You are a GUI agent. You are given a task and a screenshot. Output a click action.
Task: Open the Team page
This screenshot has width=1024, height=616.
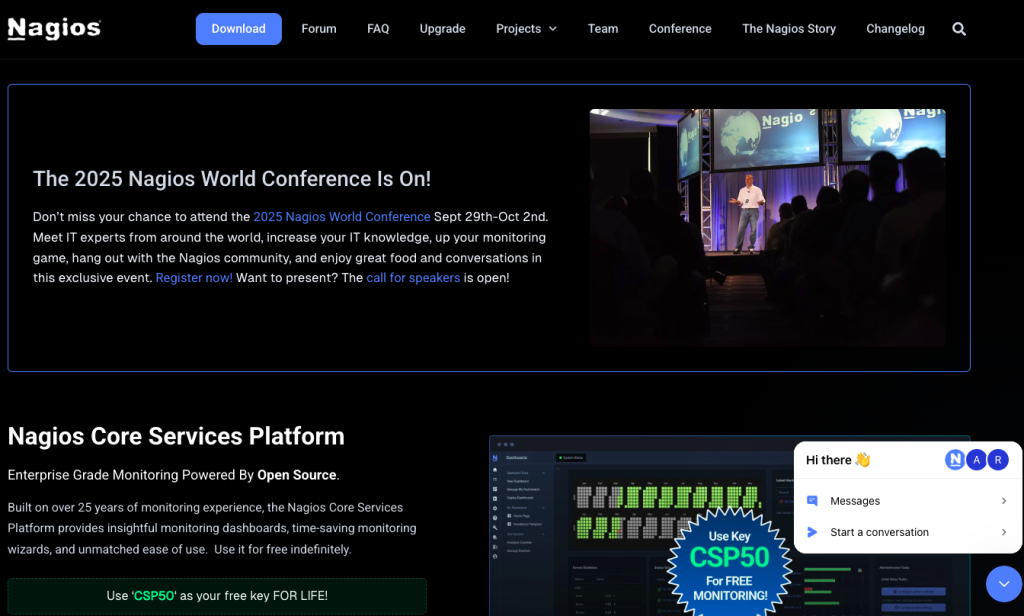pyautogui.click(x=603, y=29)
